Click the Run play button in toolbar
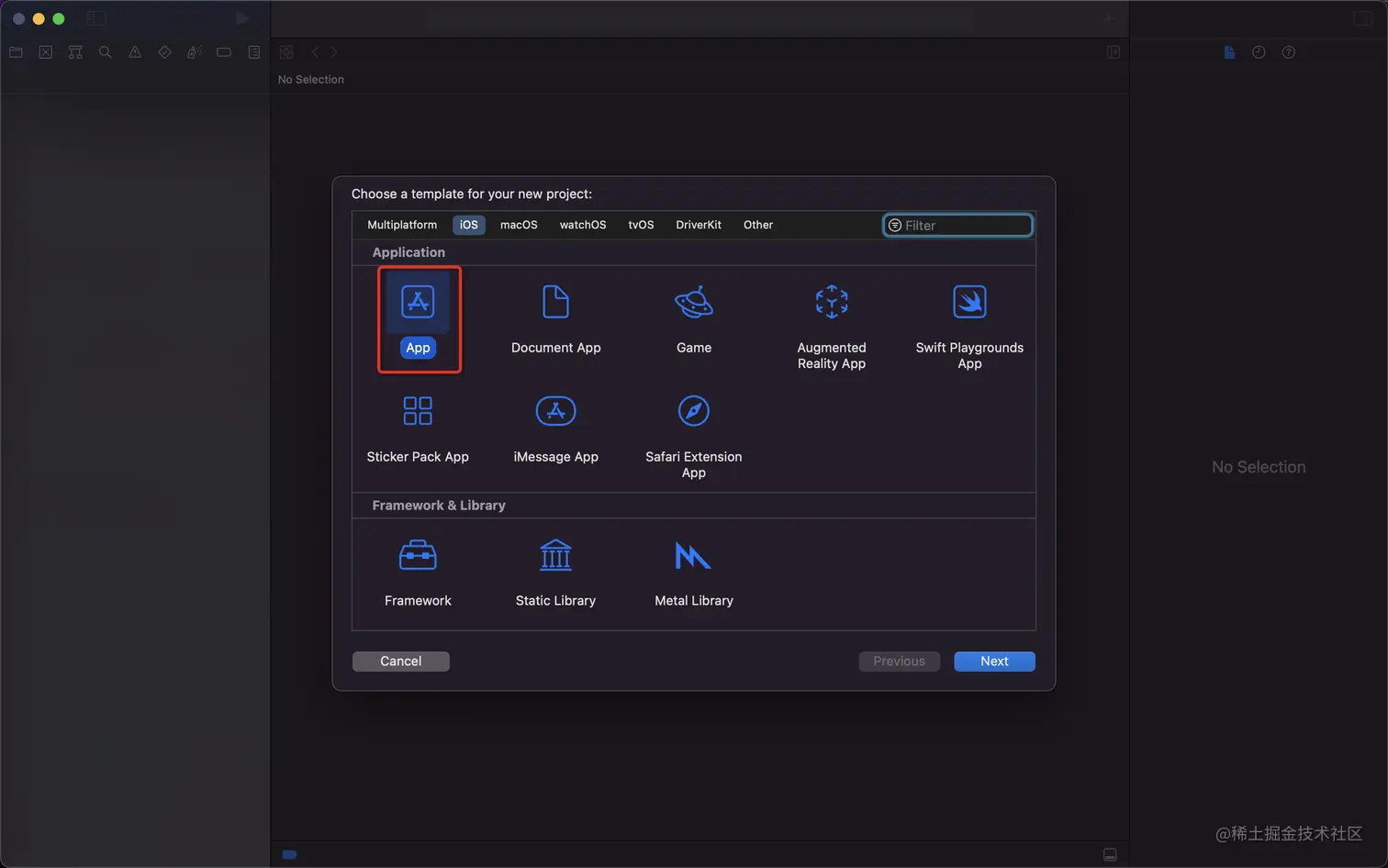 pyautogui.click(x=242, y=18)
